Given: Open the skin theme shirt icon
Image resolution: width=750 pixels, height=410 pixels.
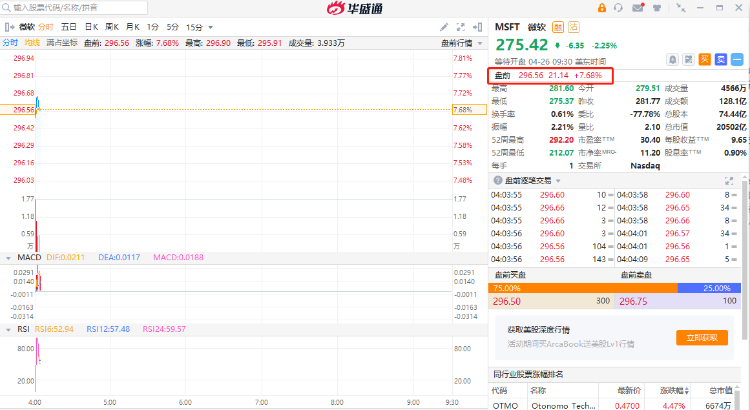Looking at the screenshot, I should 657,8.
